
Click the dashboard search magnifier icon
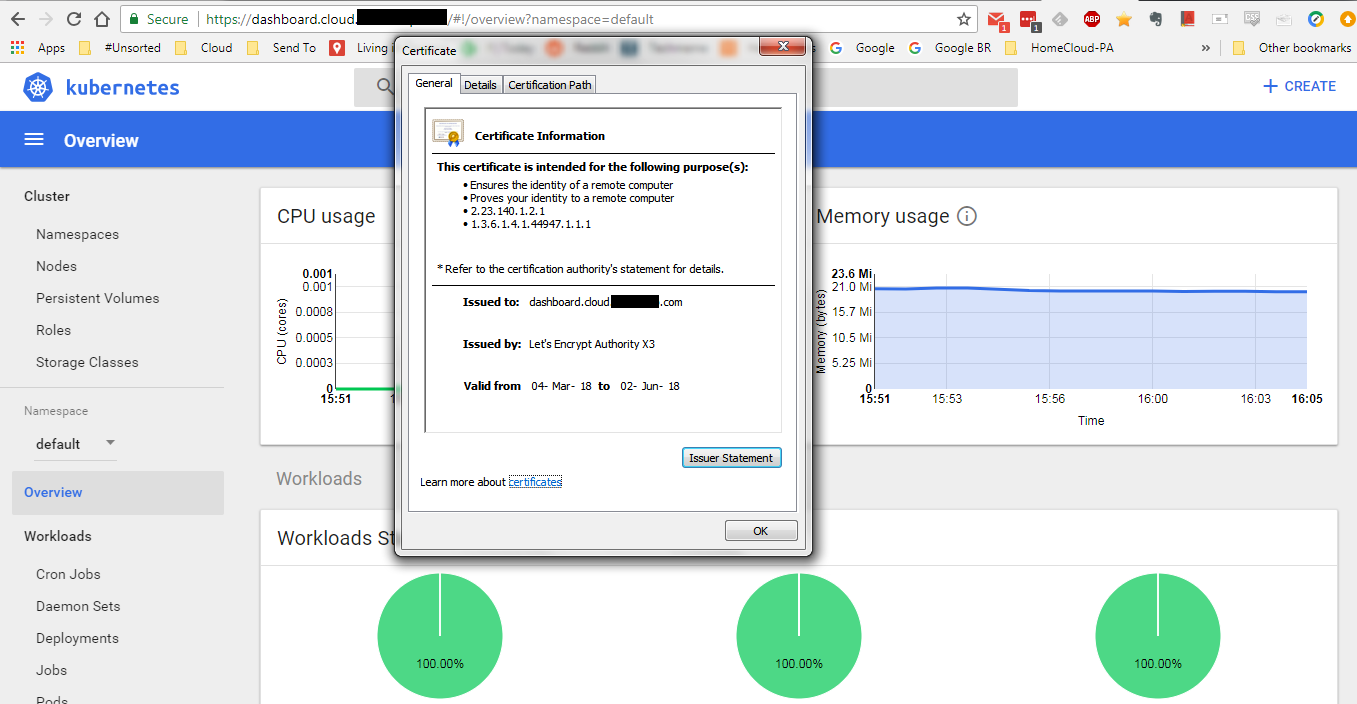385,87
